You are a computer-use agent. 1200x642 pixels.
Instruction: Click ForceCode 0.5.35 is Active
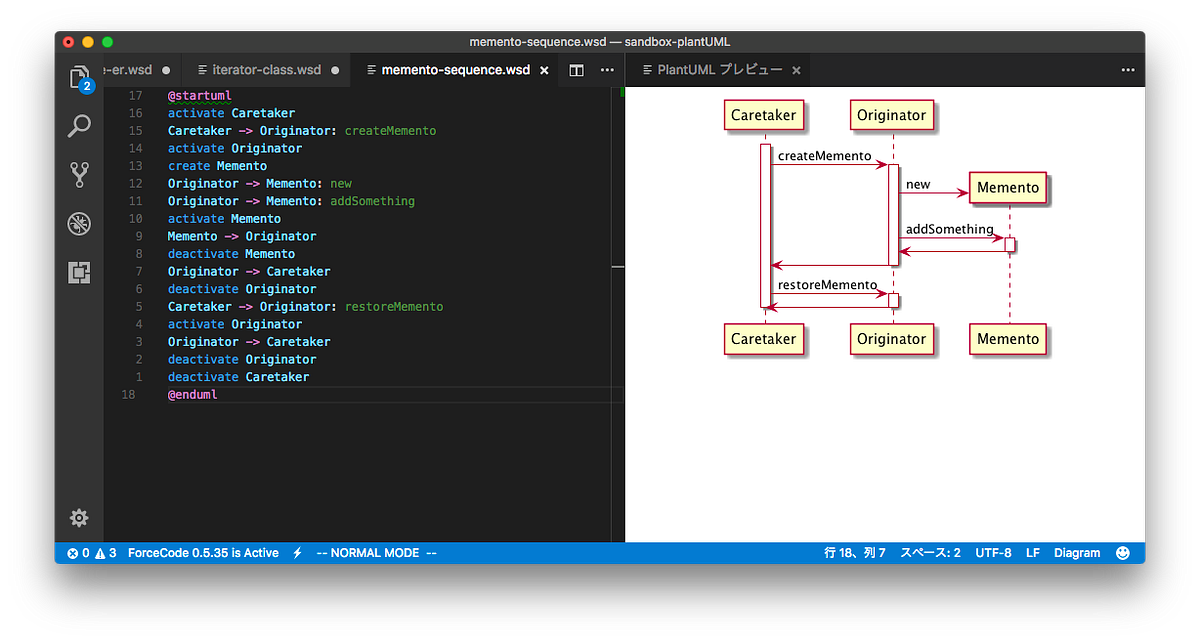click(203, 552)
